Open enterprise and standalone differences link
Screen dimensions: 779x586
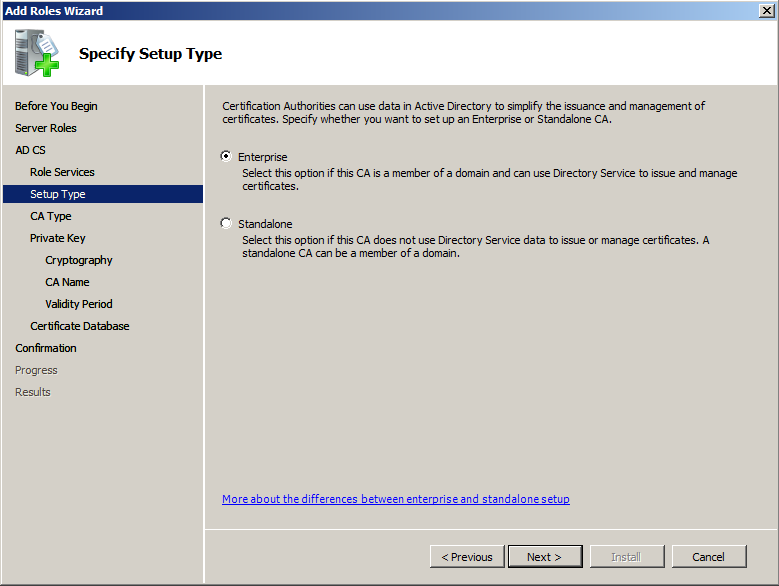[396, 499]
